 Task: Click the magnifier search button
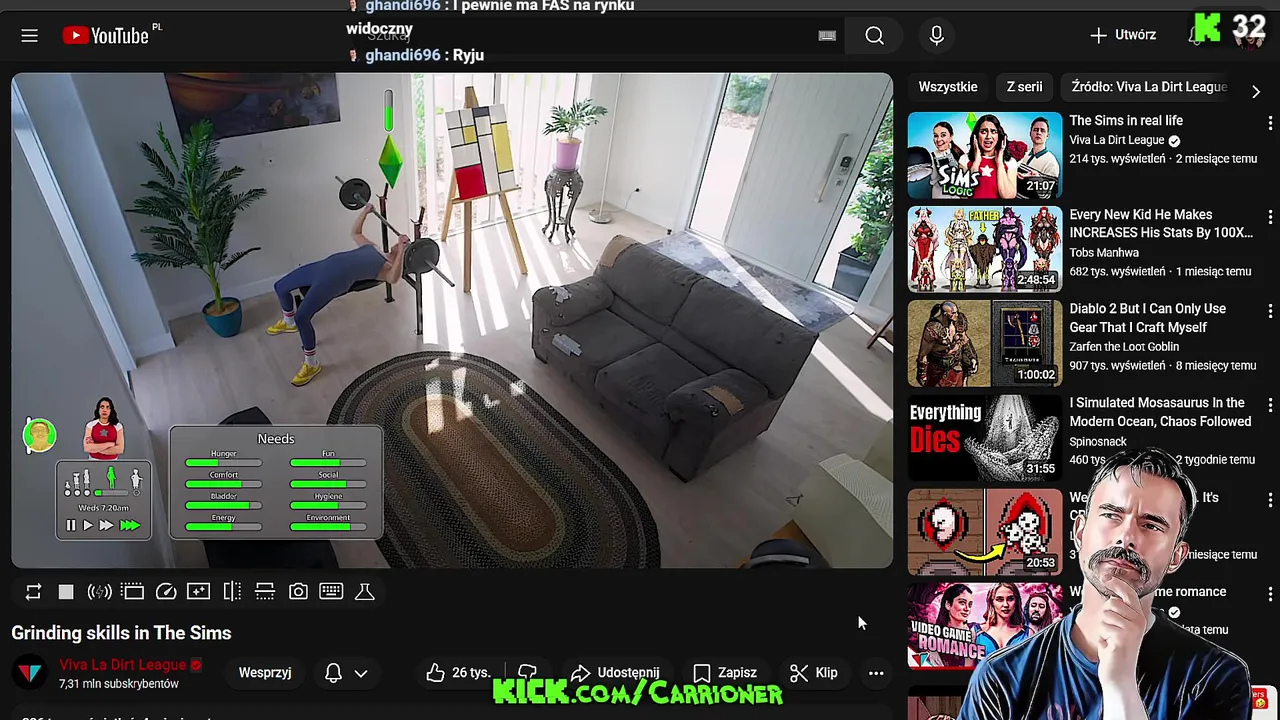(874, 36)
